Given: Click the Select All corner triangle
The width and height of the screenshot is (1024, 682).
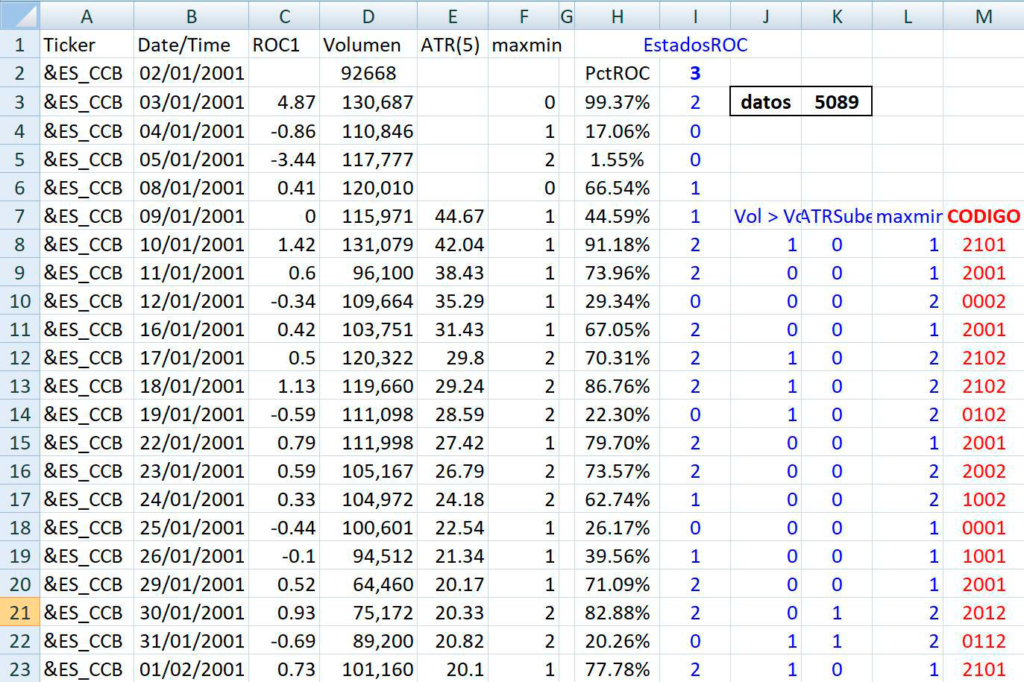Looking at the screenshot, I should tap(20, 15).
